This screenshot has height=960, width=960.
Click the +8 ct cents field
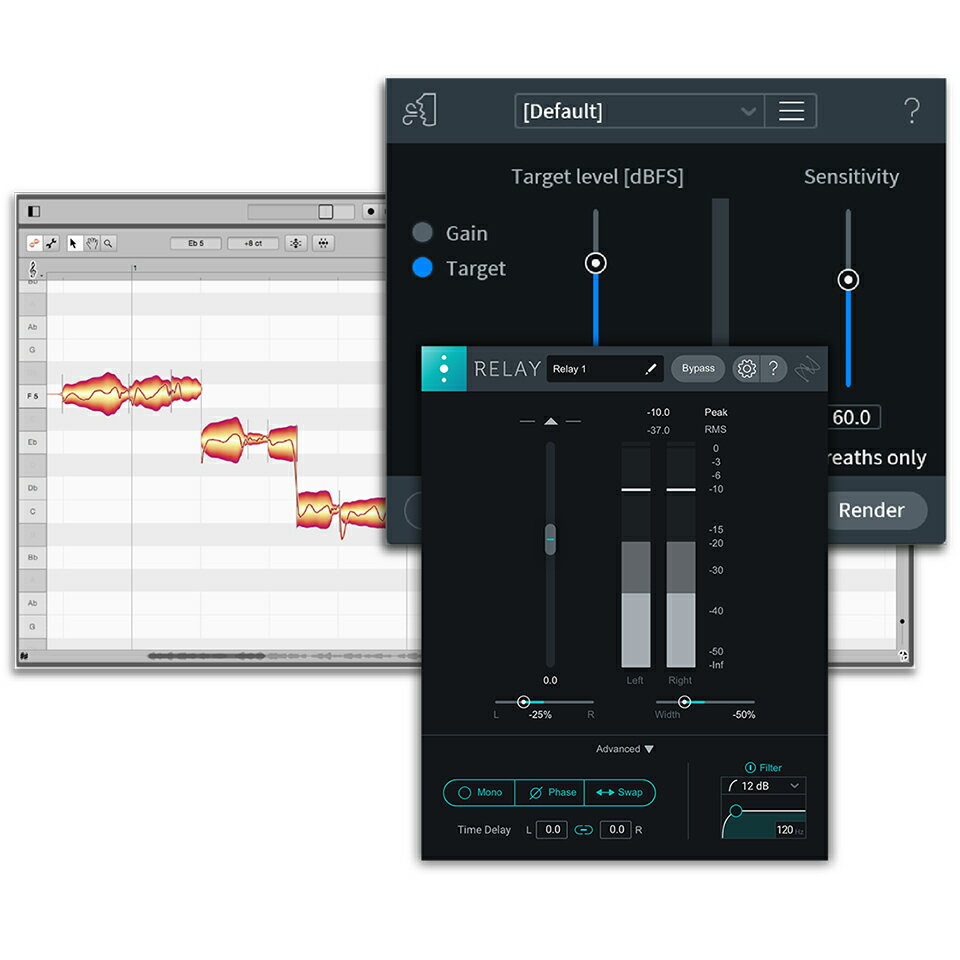(253, 243)
